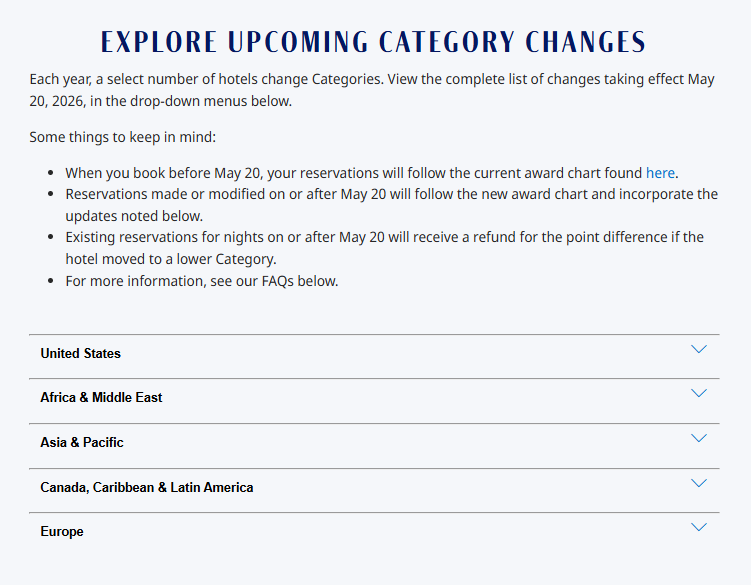Click the Africa & Middle East chevron icon
Image resolution: width=751 pixels, height=585 pixels.
coord(699,393)
